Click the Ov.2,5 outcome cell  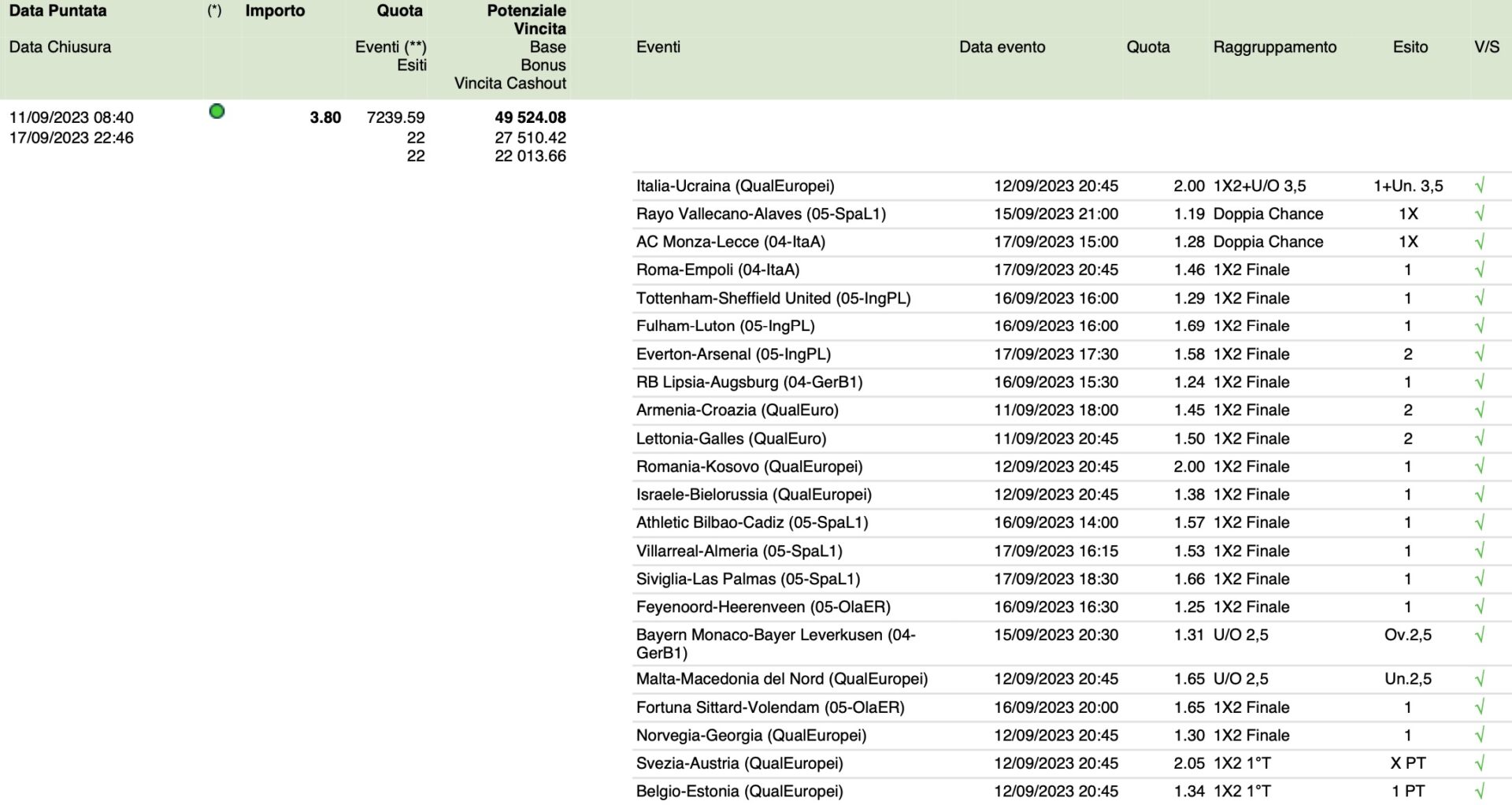coord(1408,635)
